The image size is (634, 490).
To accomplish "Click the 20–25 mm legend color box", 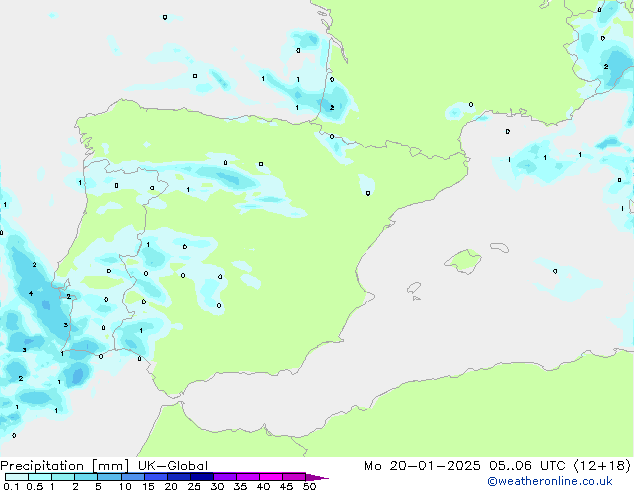I will click(x=179, y=477).
